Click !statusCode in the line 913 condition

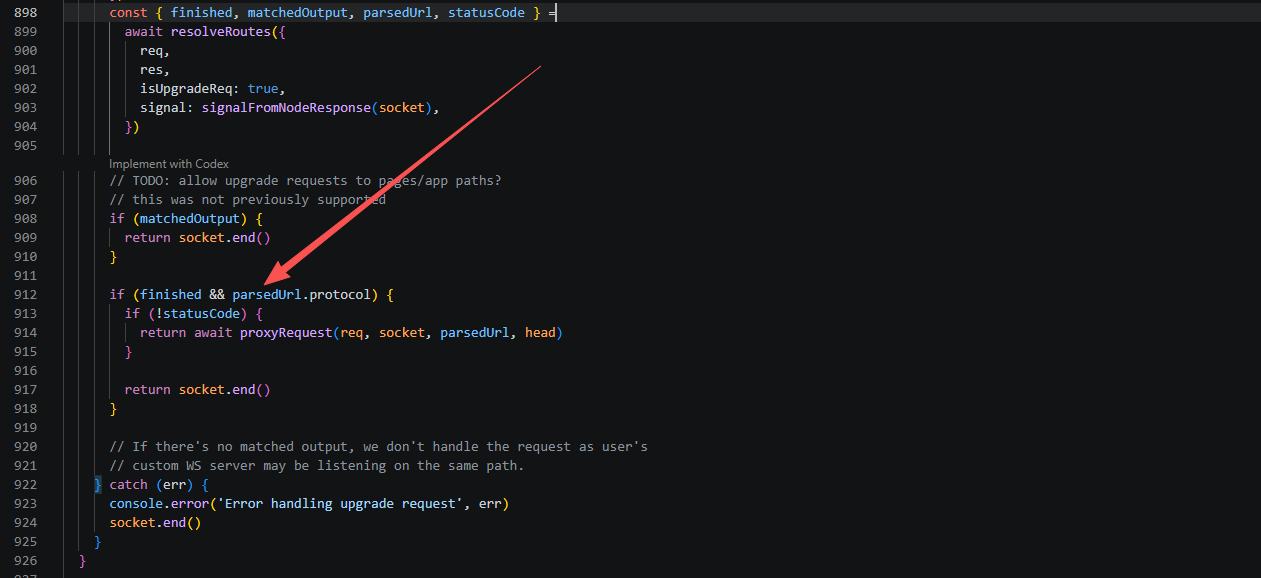pos(197,314)
